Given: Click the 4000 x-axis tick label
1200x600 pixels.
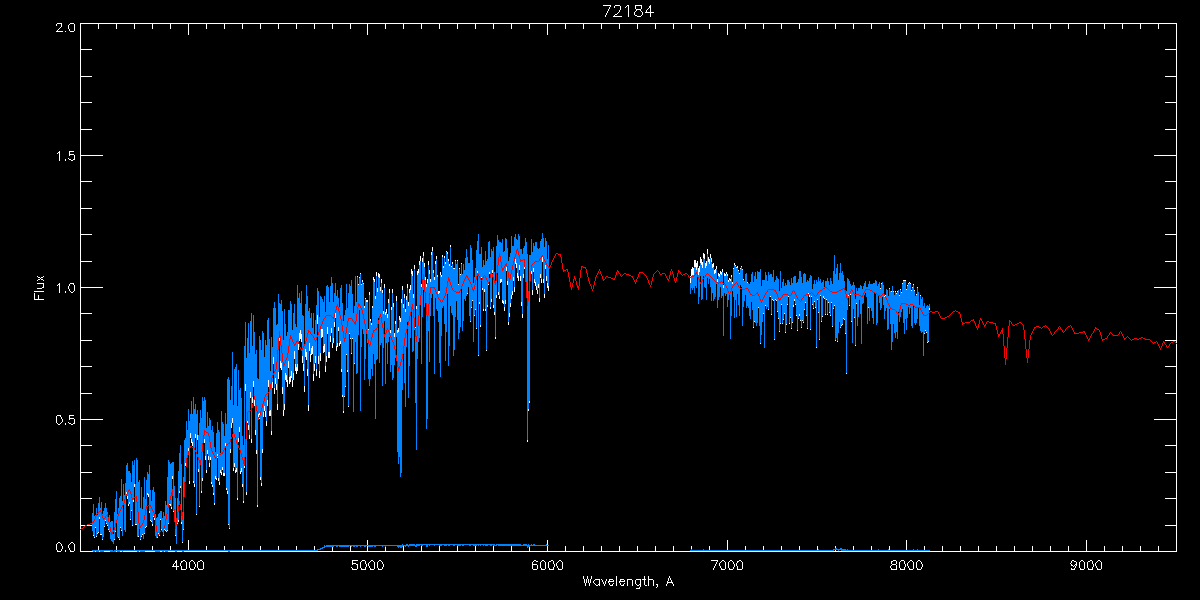Looking at the screenshot, I should (189, 565).
